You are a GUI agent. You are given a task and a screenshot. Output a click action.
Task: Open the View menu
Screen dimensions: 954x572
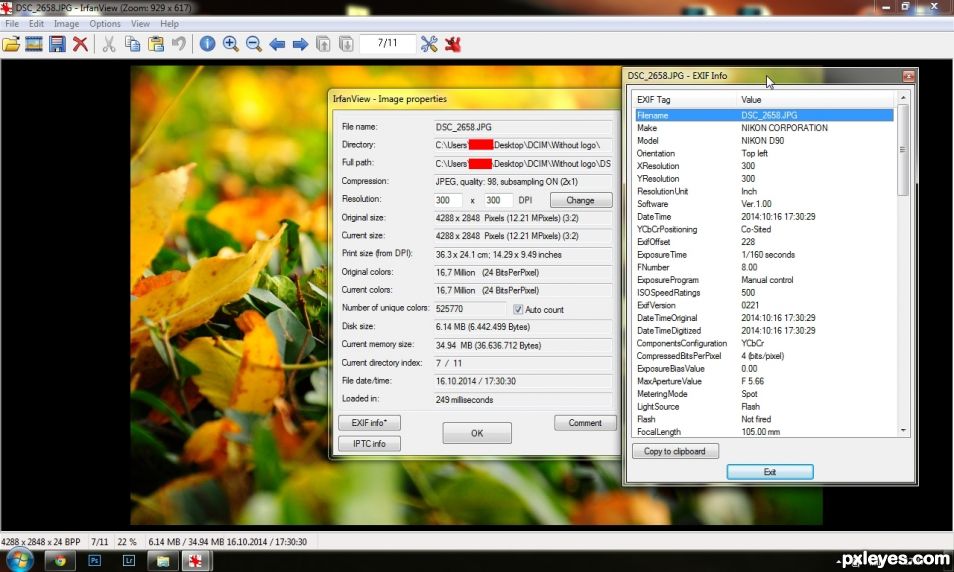tap(140, 24)
